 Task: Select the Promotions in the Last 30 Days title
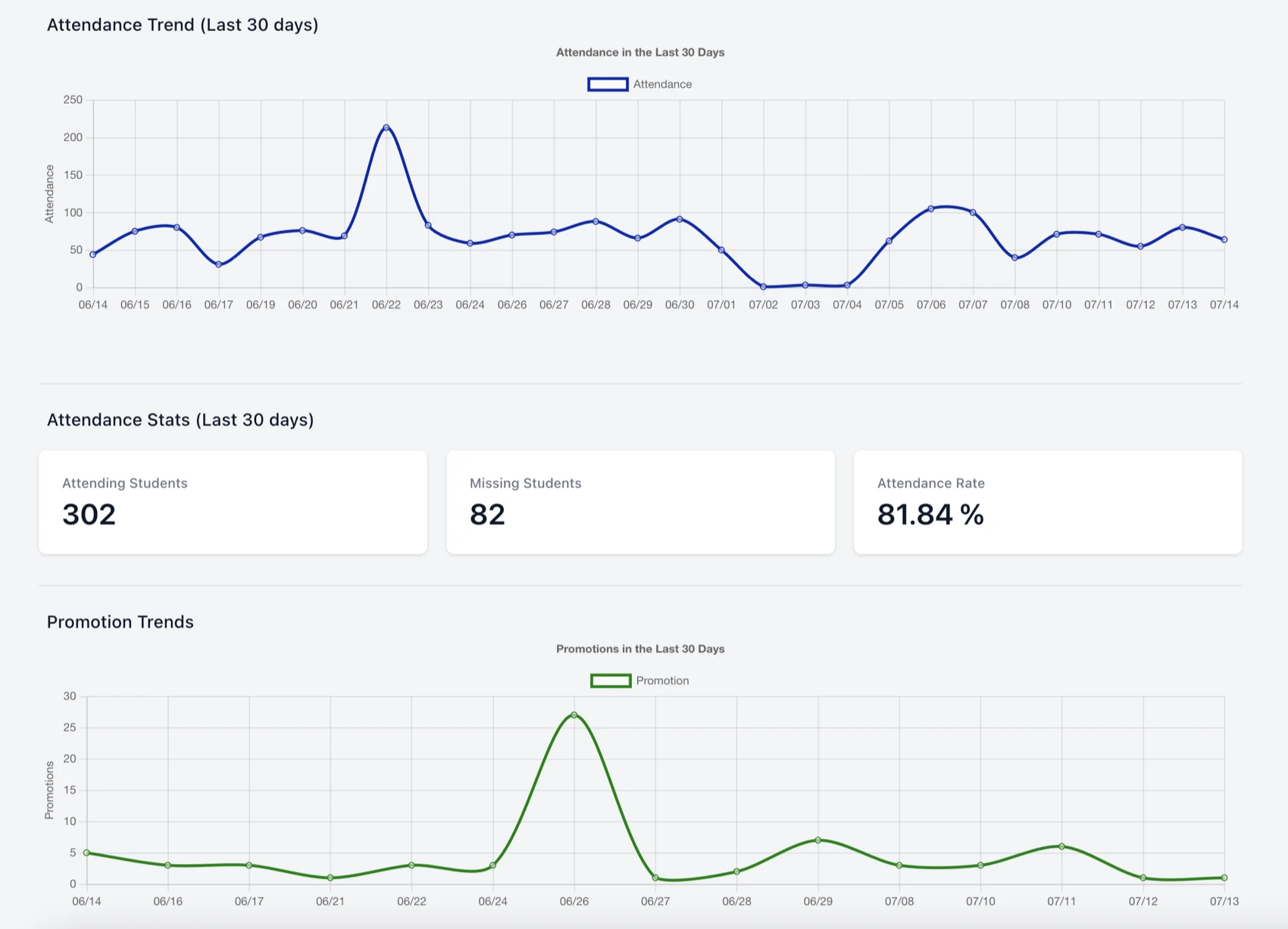click(640, 649)
